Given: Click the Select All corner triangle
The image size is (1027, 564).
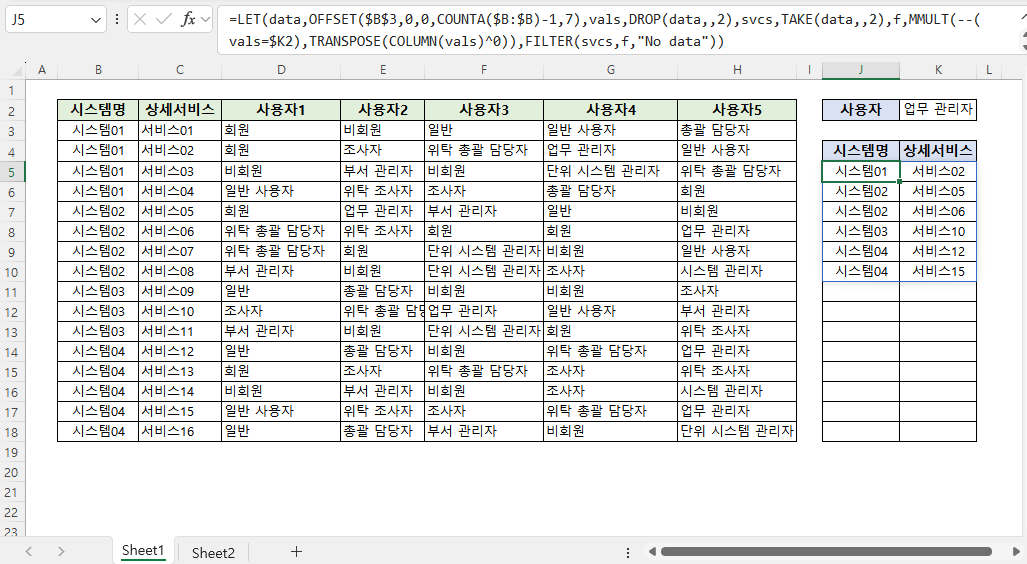Looking at the screenshot, I should 14,69.
